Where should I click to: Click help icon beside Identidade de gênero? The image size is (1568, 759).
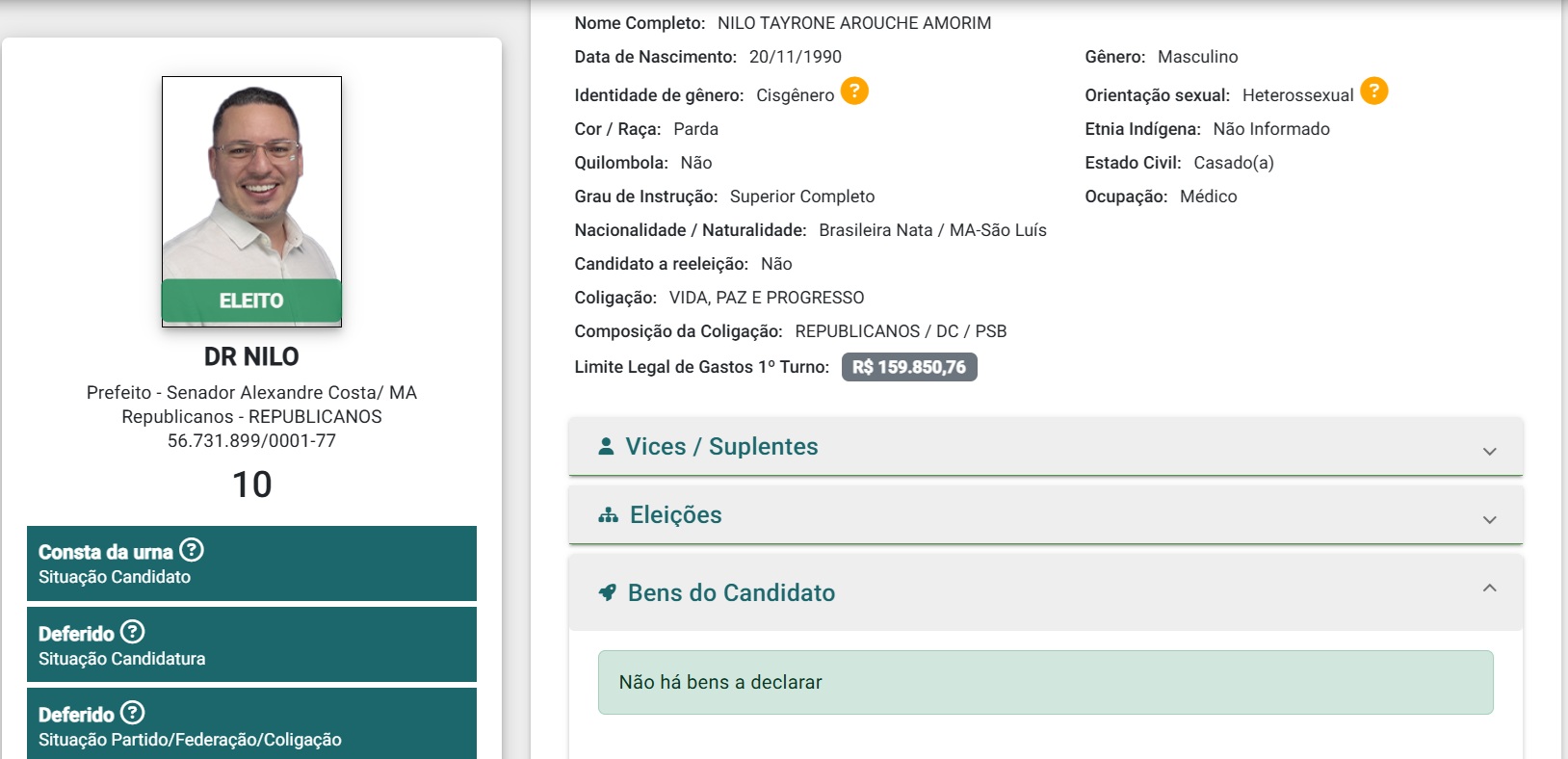tap(854, 92)
